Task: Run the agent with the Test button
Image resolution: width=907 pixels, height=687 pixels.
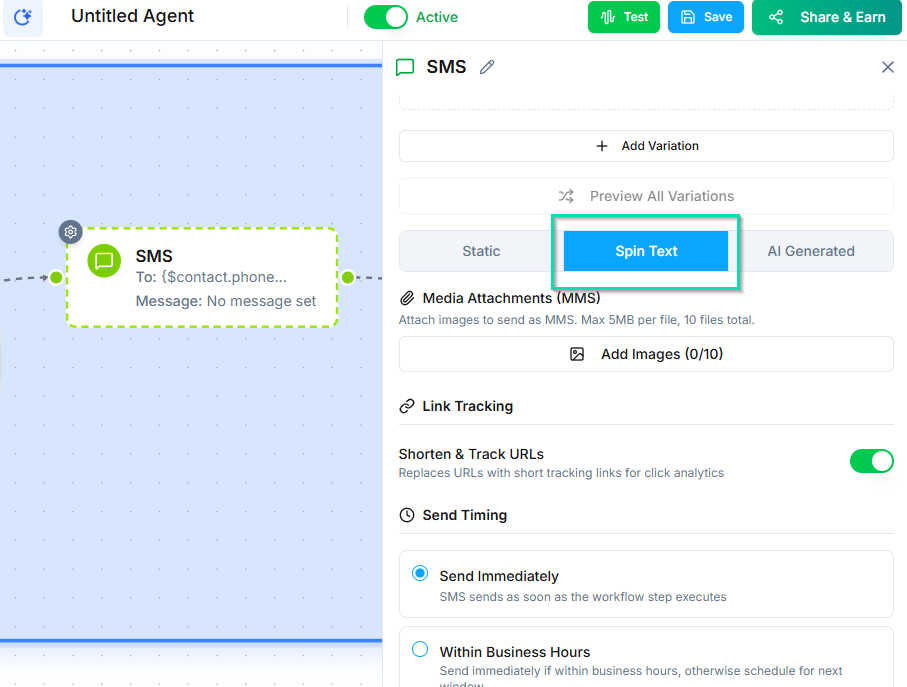Action: click(x=624, y=17)
